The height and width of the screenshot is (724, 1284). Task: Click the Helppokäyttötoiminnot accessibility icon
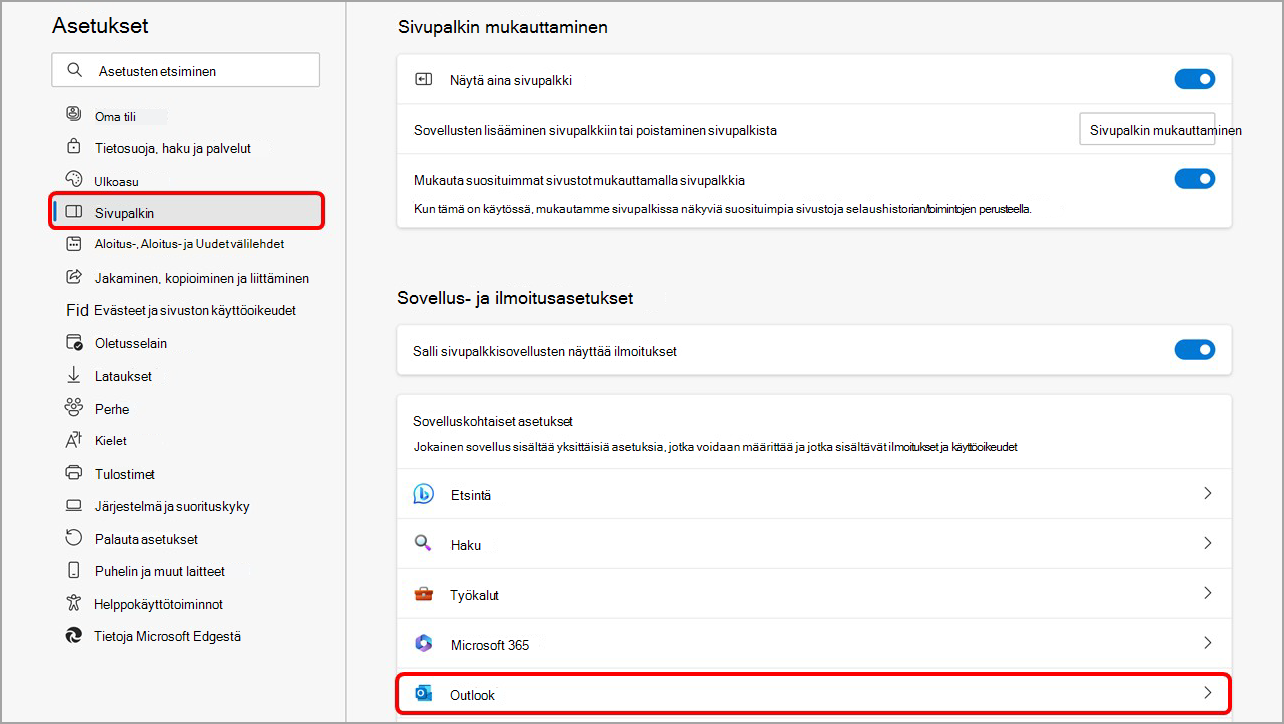73,603
